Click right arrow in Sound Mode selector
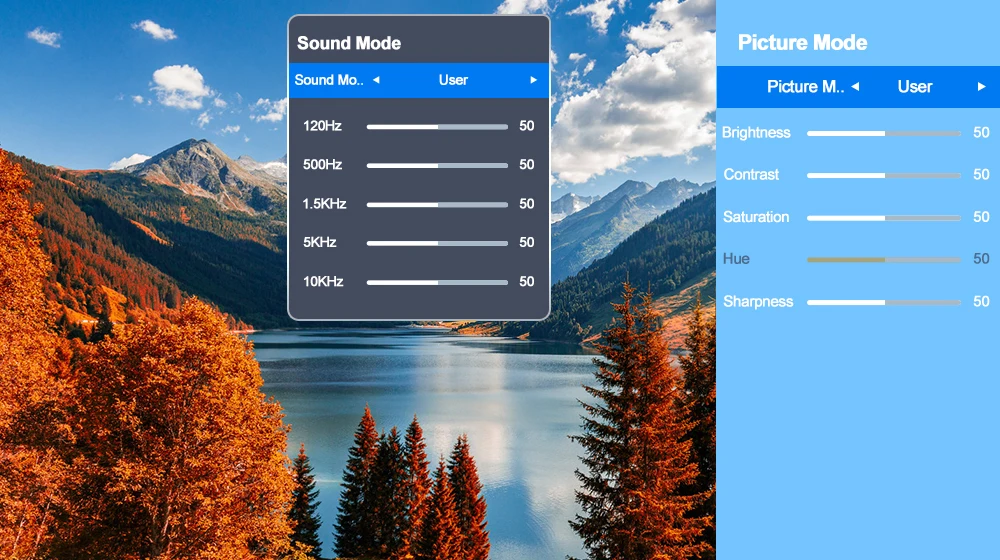 (534, 80)
